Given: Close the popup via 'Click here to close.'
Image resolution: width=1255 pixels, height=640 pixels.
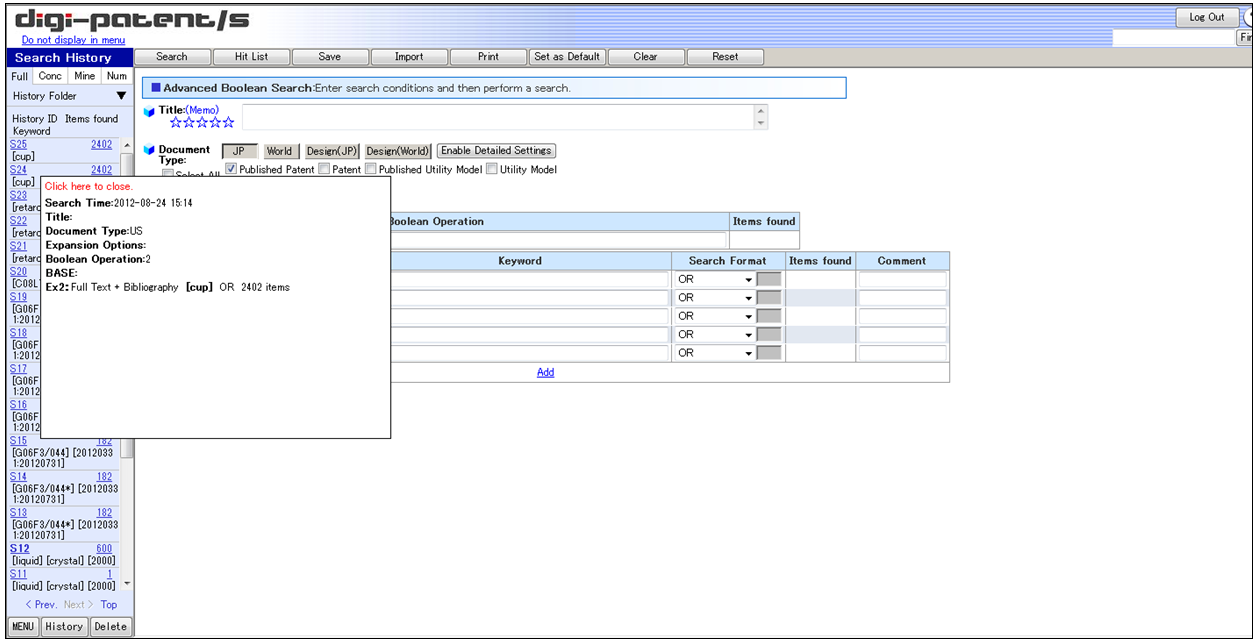Looking at the screenshot, I should tap(88, 186).
